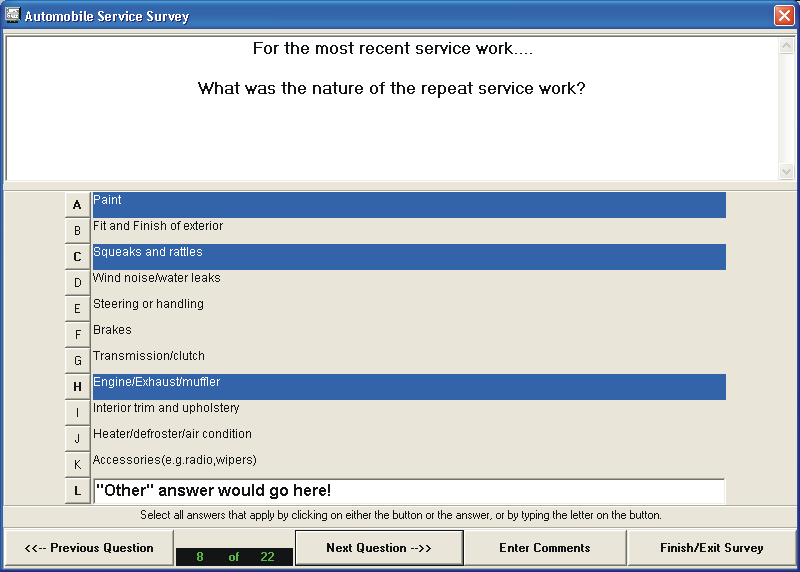
Task: Select the Fit and Finish of exterior answer
Action: click(x=409, y=231)
